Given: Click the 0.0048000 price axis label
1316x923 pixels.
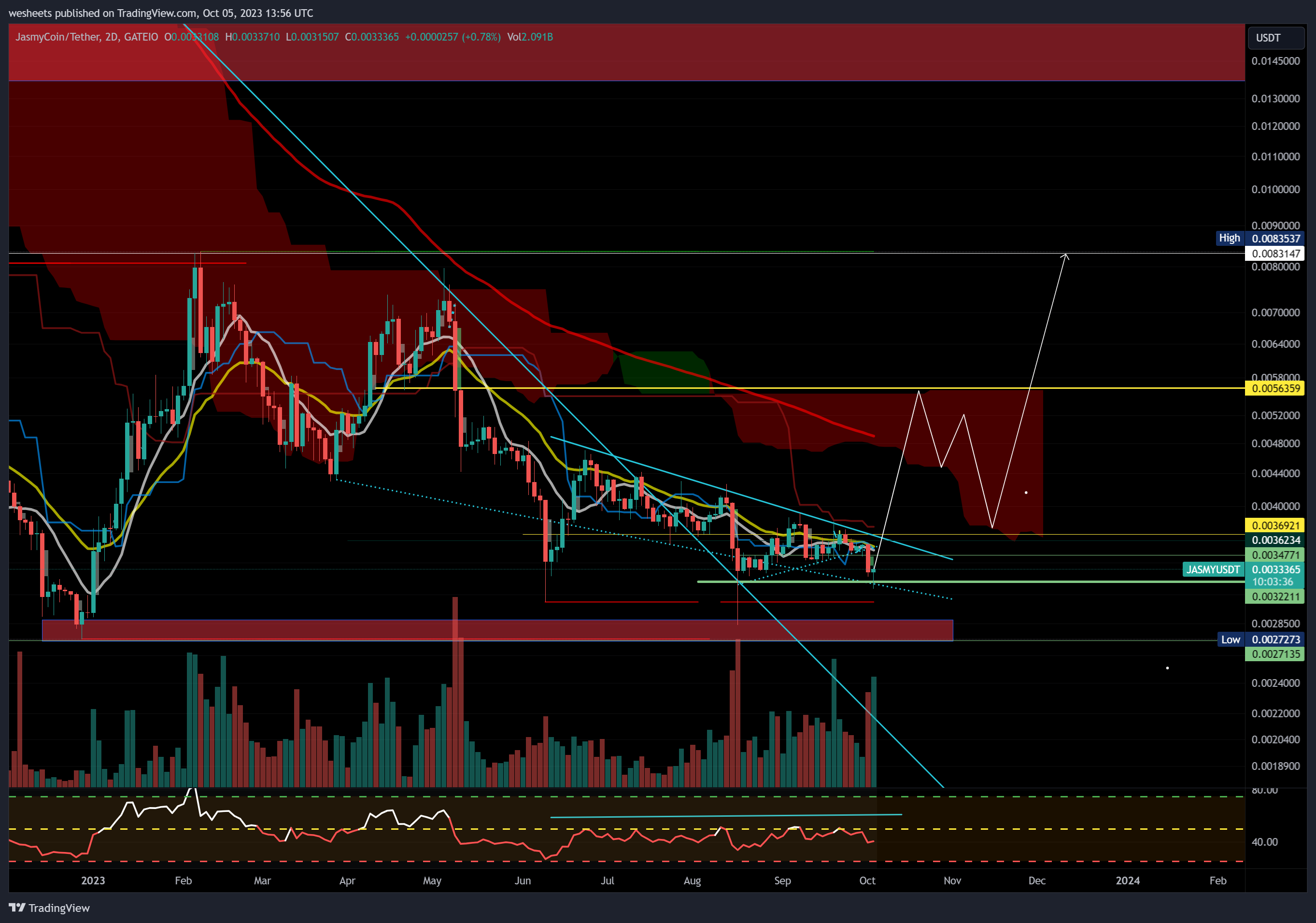Looking at the screenshot, I should 1275,443.
